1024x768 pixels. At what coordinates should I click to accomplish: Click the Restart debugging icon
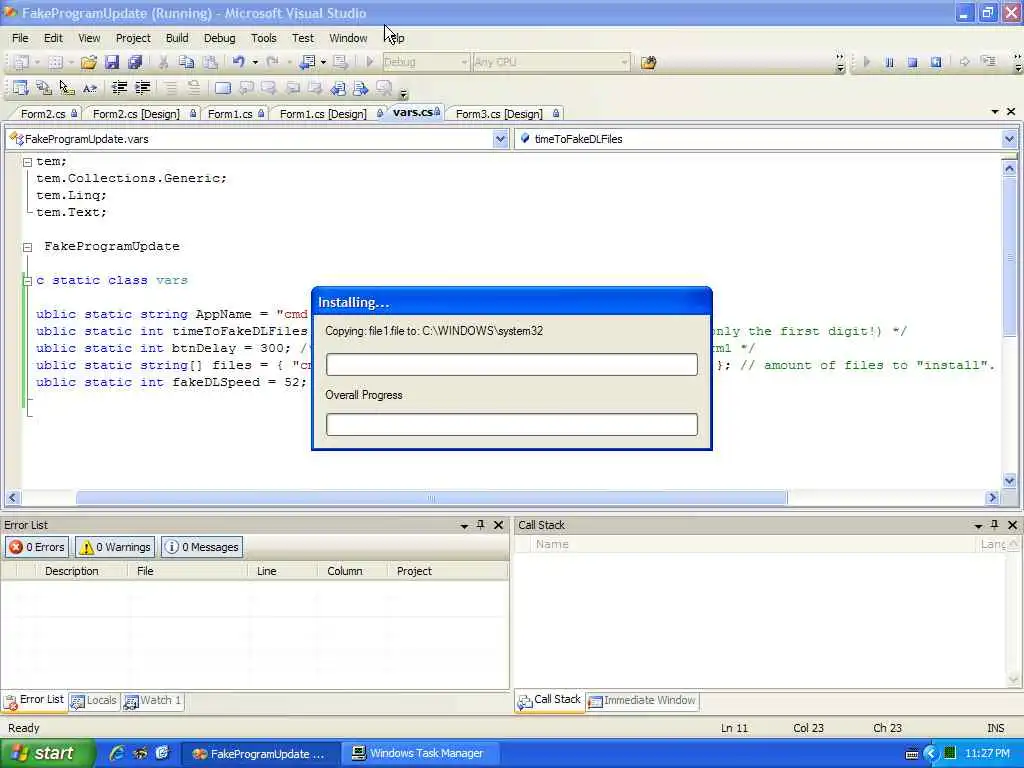tap(936, 63)
